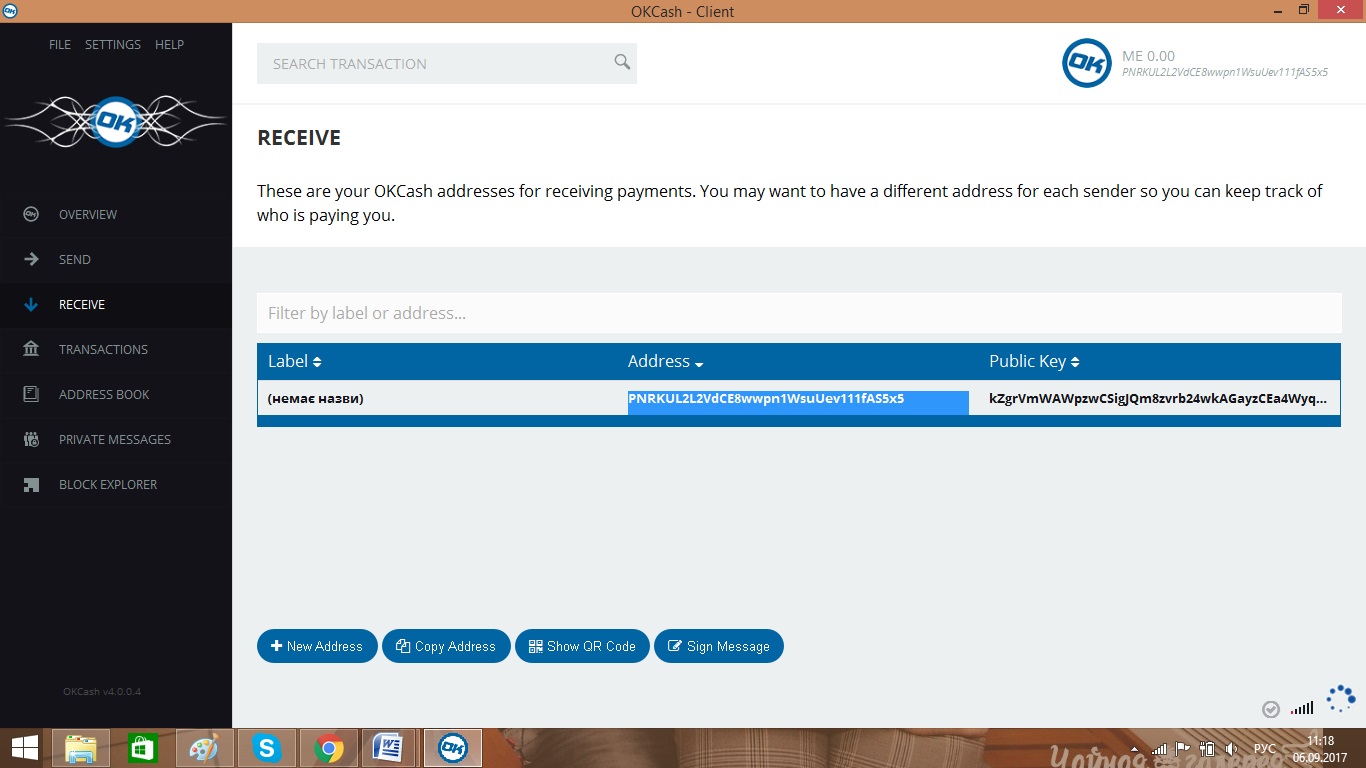Open Windows Store from taskbar
1366x768 pixels.
pos(143,748)
